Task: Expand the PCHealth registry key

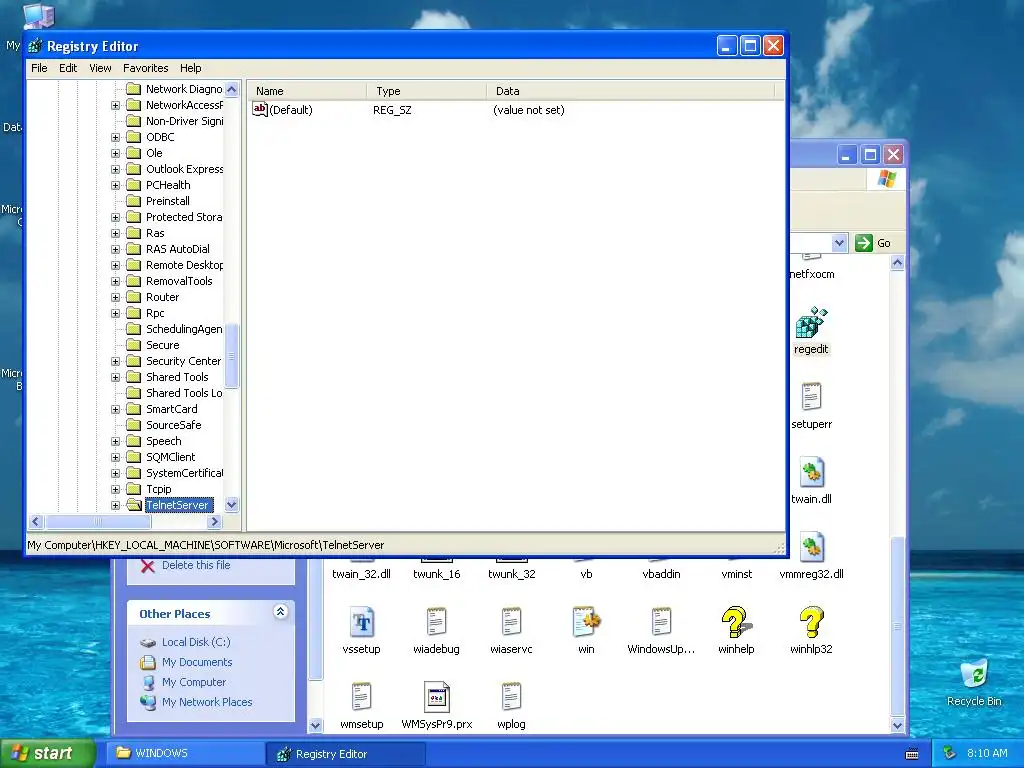Action: (x=116, y=185)
